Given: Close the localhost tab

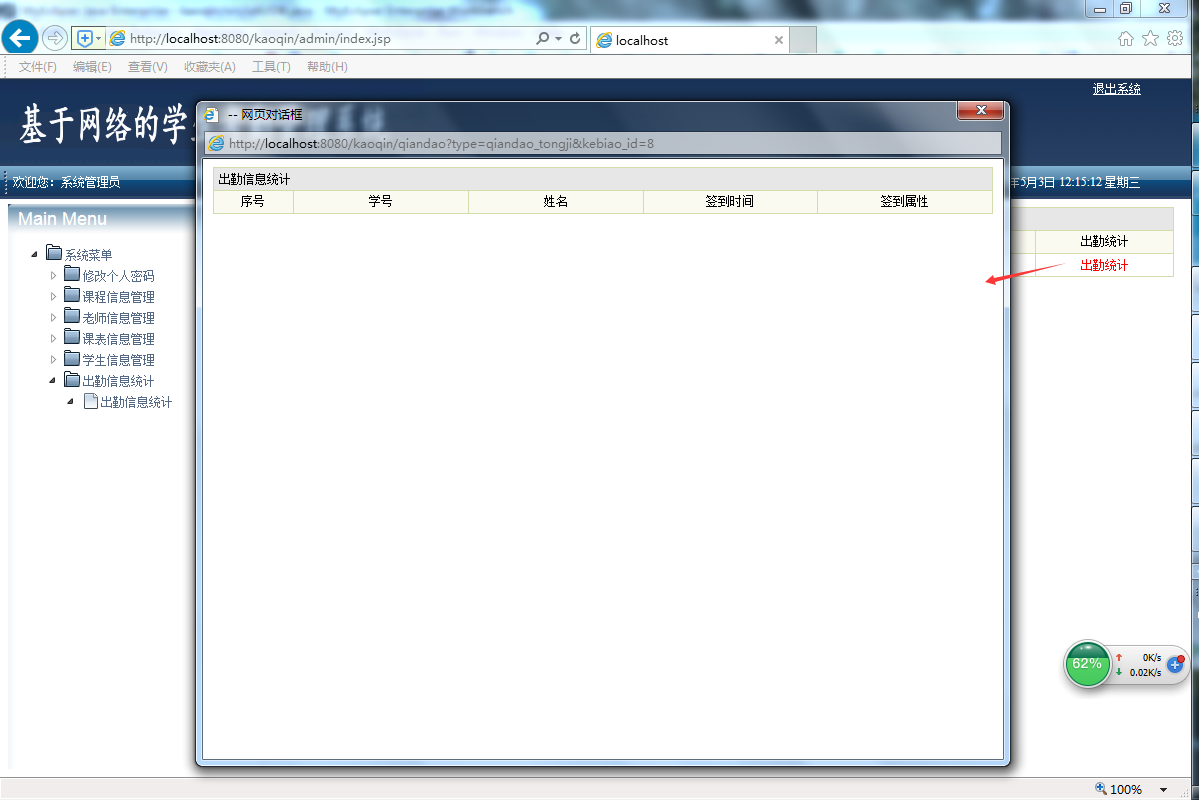Looking at the screenshot, I should tap(778, 40).
